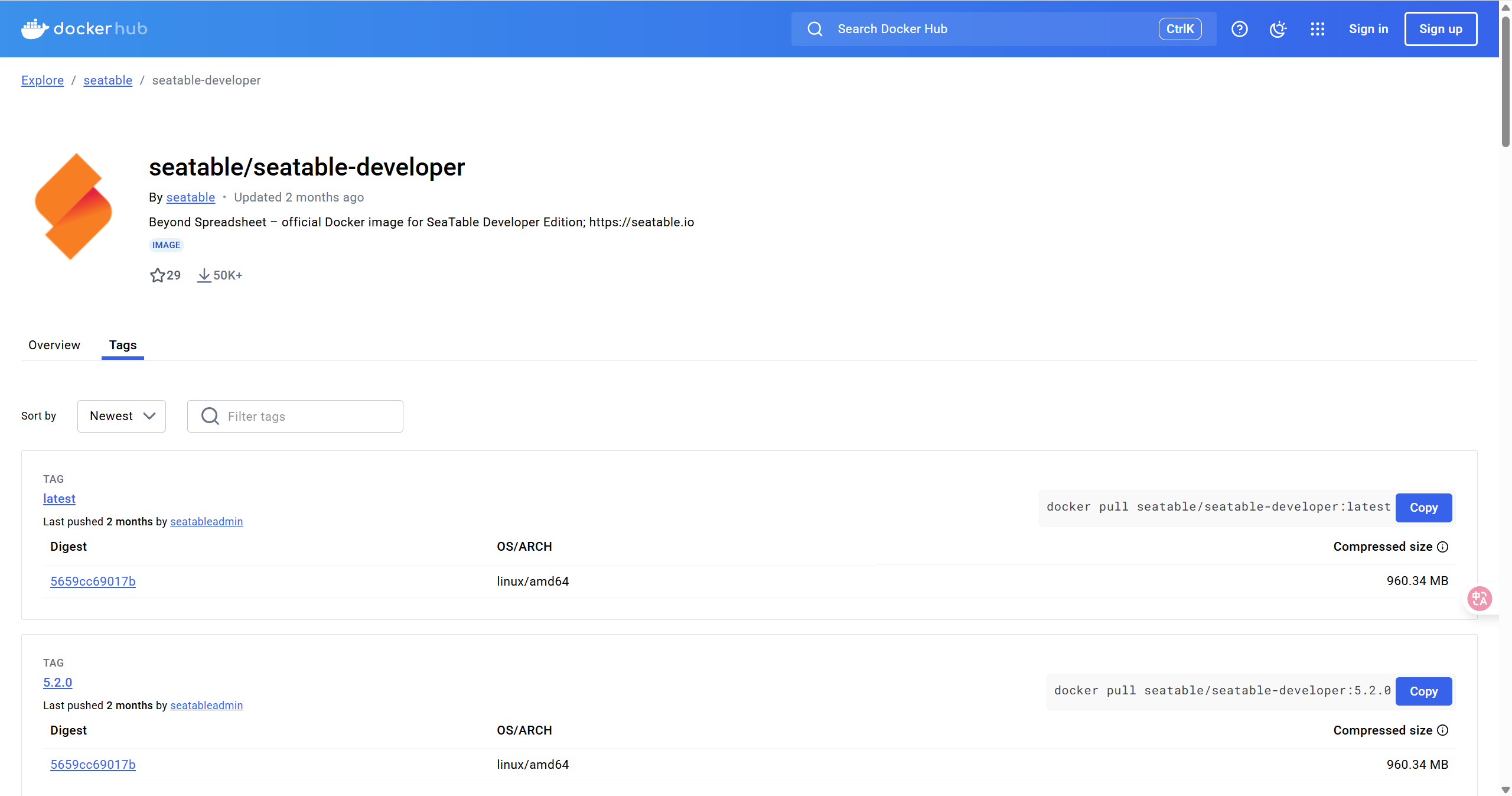Viewport: 1512px width, 796px height.
Task: Open digest 5659cc69017b under latest tag
Action: click(93, 581)
